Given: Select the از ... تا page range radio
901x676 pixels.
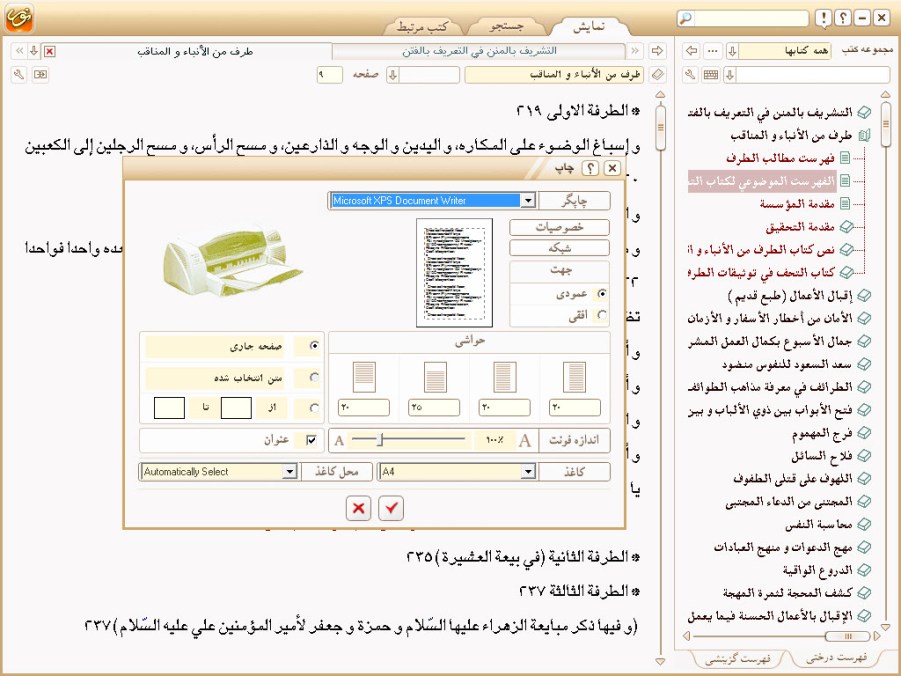Looking at the screenshot, I should tap(314, 408).
